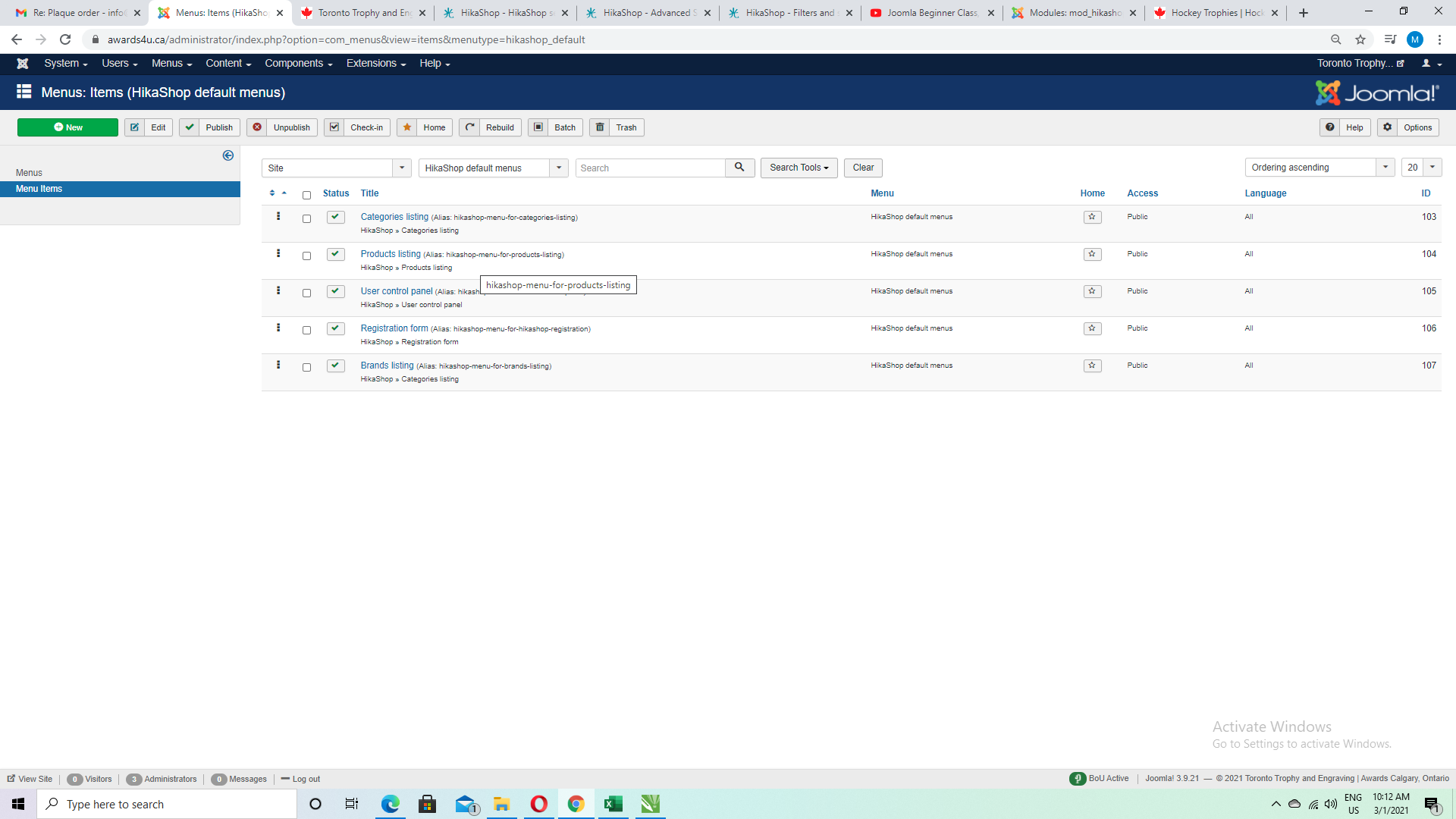Click the green New button
The image size is (1456, 819).
pos(67,127)
